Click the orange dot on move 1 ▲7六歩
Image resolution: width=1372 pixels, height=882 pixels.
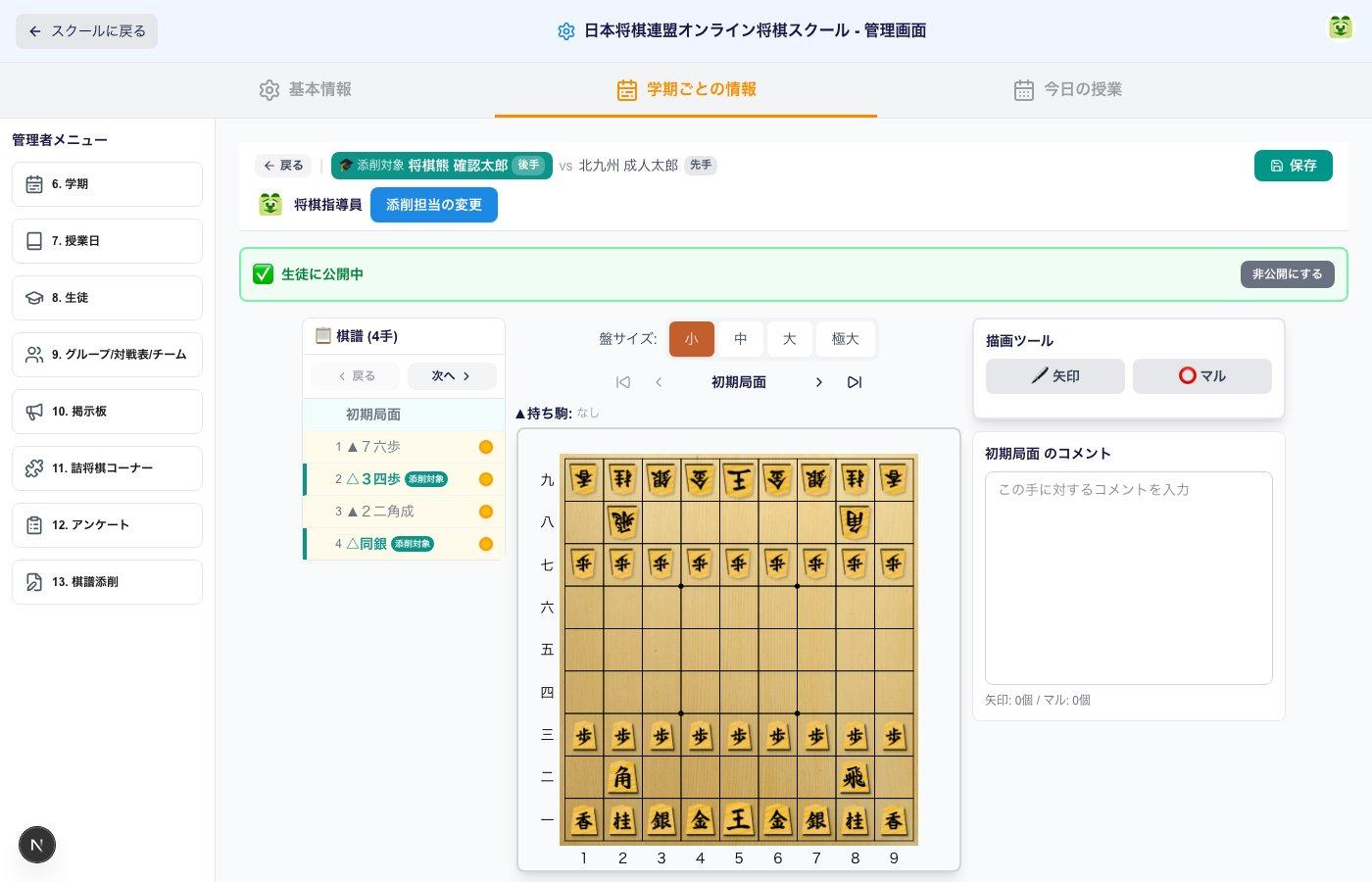[x=485, y=447]
